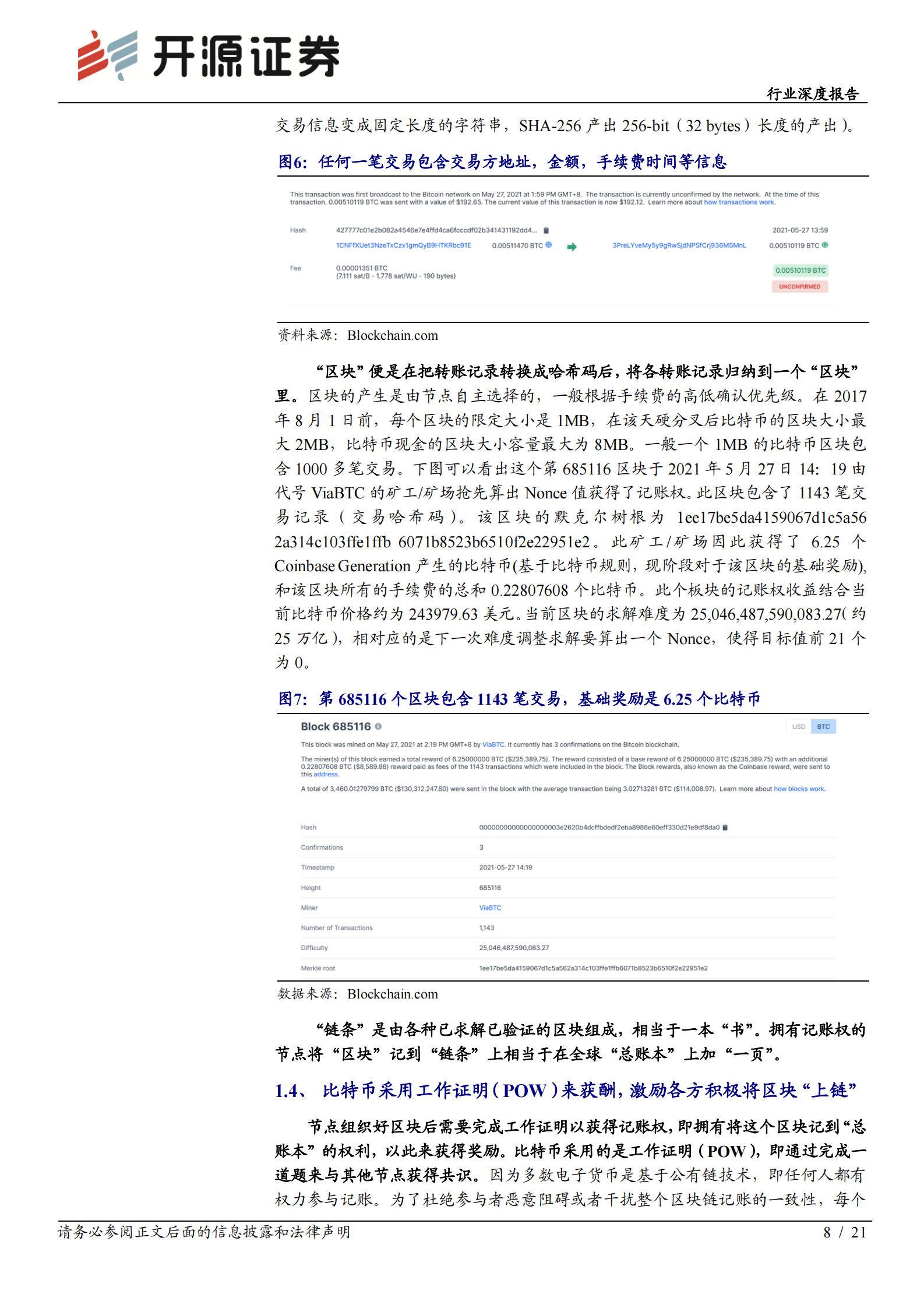Select the 图7 figure title about block 685116

pos(519,699)
